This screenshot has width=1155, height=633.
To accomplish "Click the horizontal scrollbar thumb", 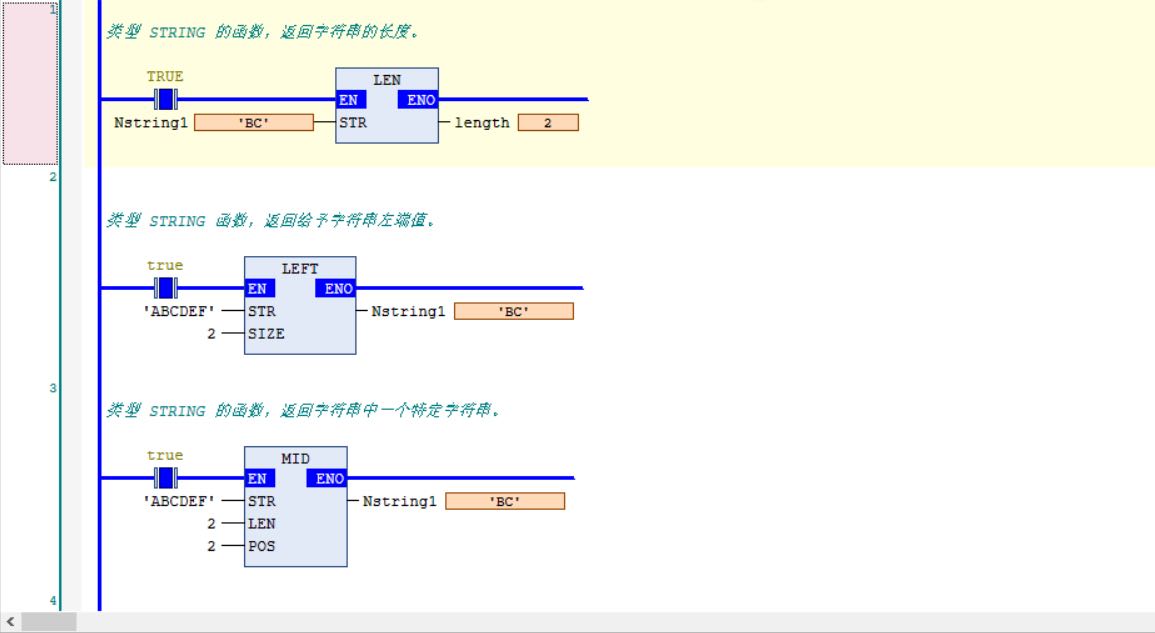I will click(x=49, y=622).
